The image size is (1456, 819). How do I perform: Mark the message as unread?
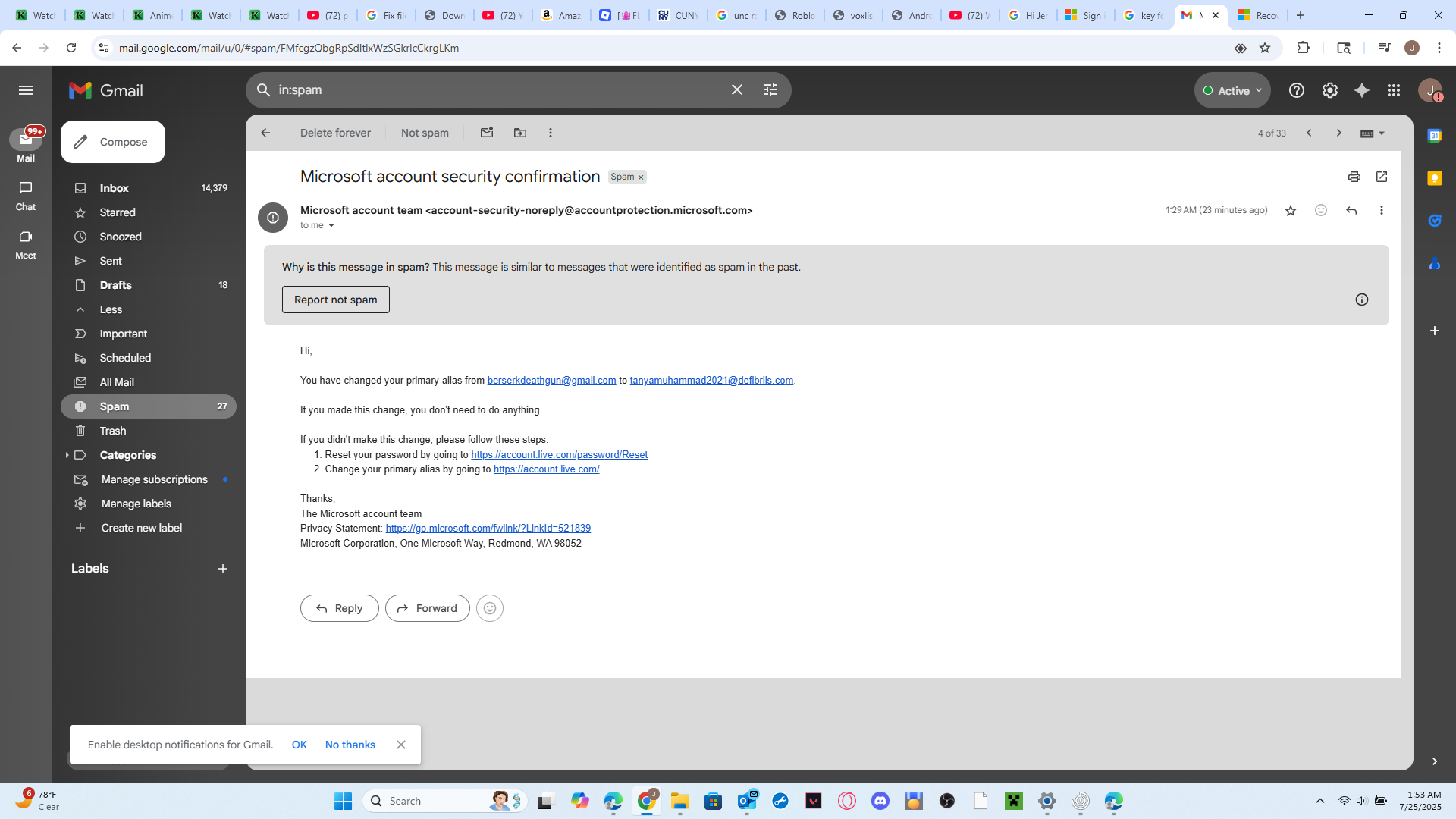pos(487,133)
